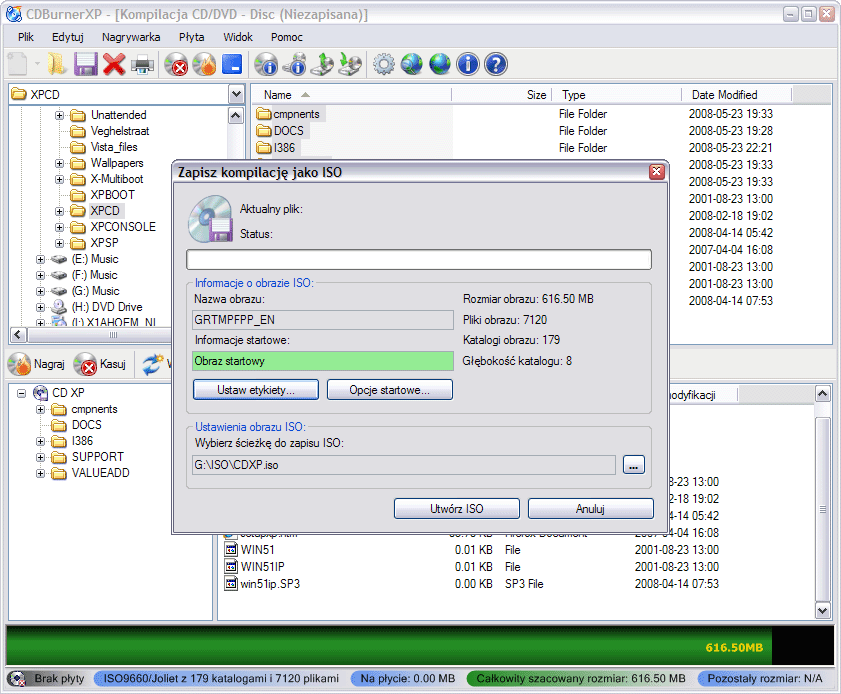
Task: Open the Plik menu
Action: (26, 37)
